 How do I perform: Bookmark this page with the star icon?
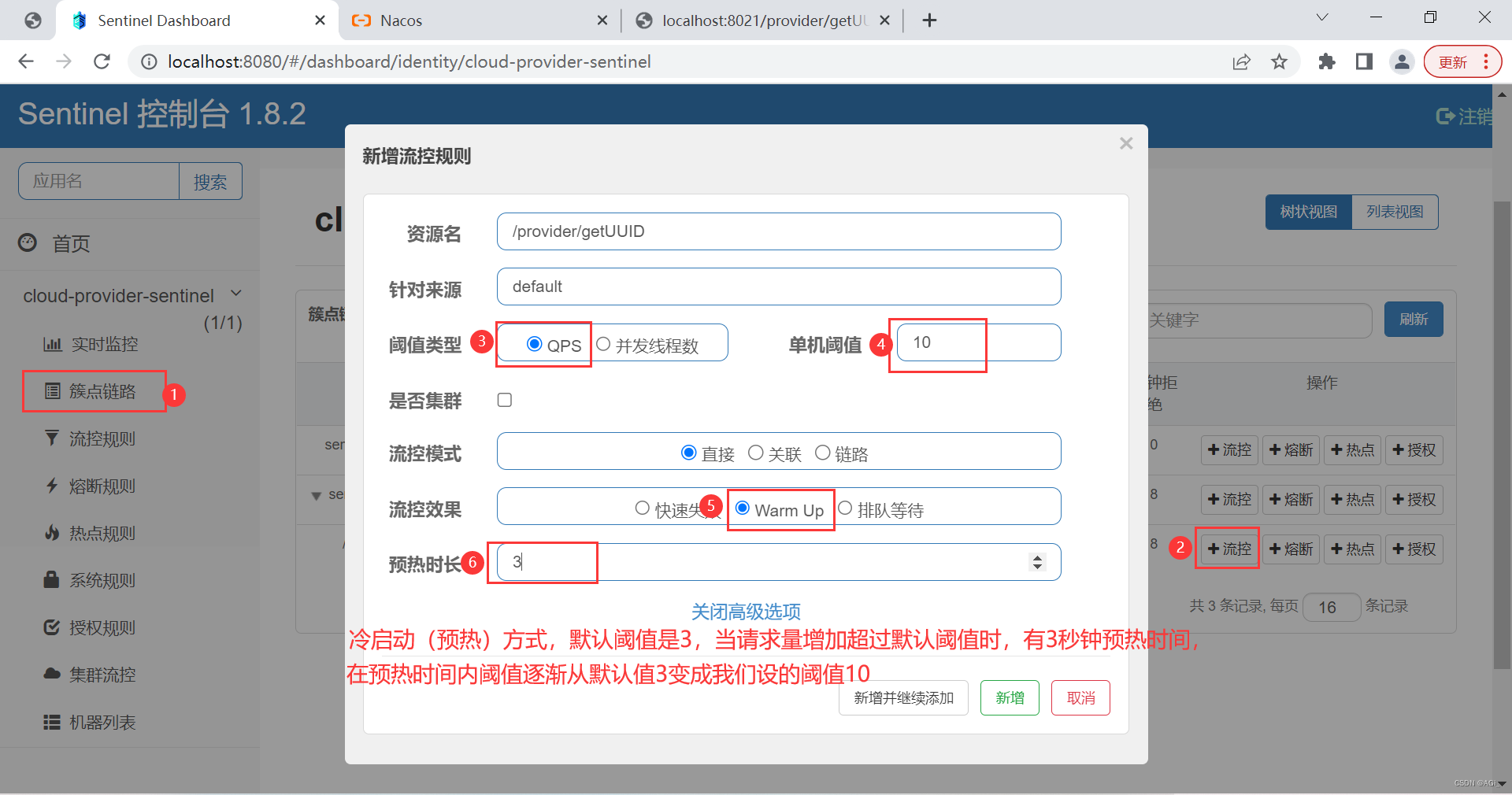point(1279,61)
